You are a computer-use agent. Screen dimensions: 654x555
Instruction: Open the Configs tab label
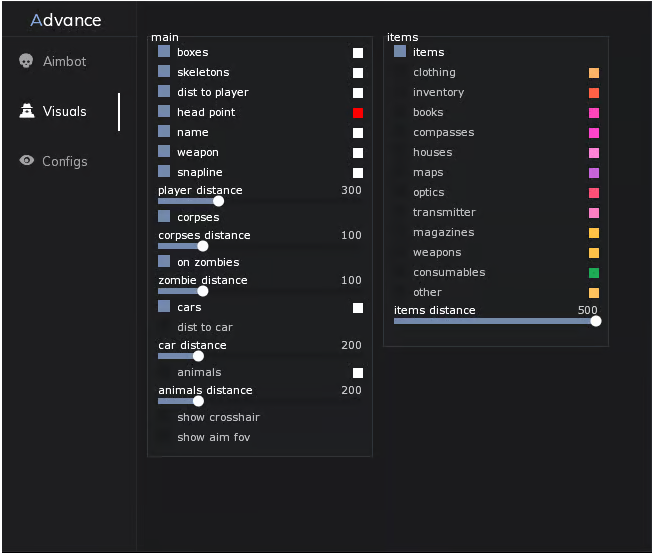[x=65, y=161]
